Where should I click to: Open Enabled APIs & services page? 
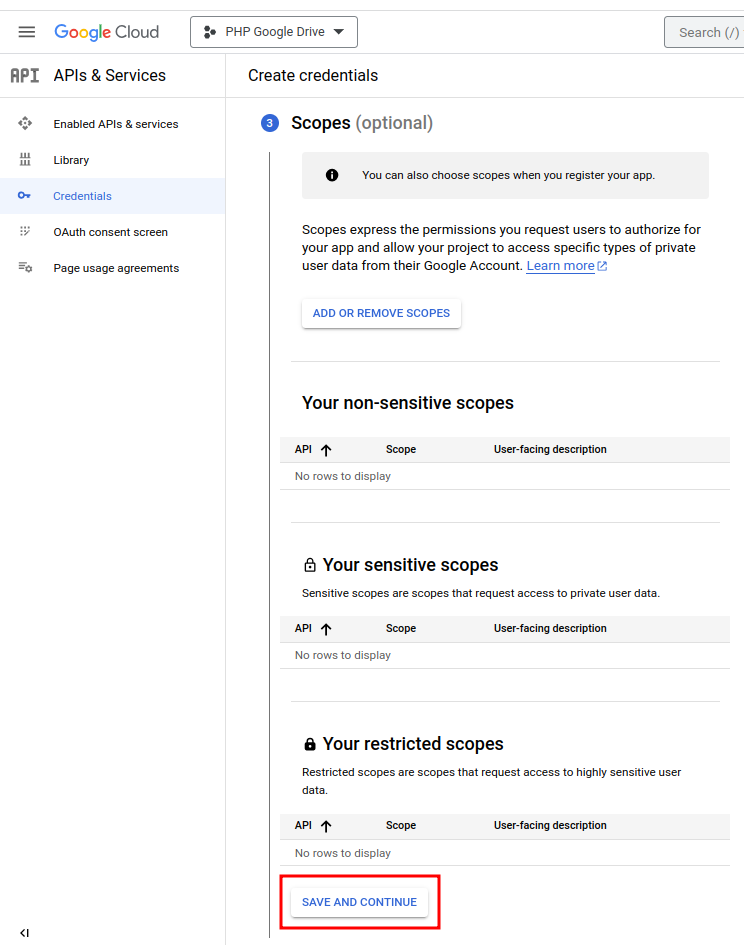pyautogui.click(x=116, y=124)
